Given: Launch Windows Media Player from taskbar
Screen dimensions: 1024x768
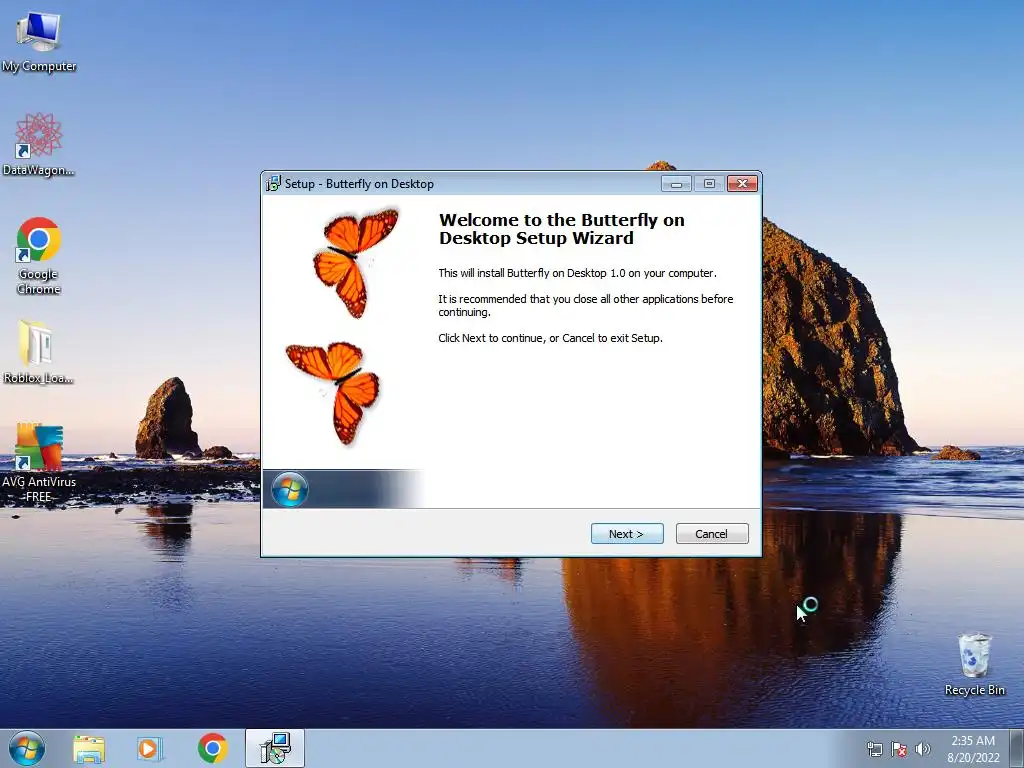Looking at the screenshot, I should click(150, 749).
